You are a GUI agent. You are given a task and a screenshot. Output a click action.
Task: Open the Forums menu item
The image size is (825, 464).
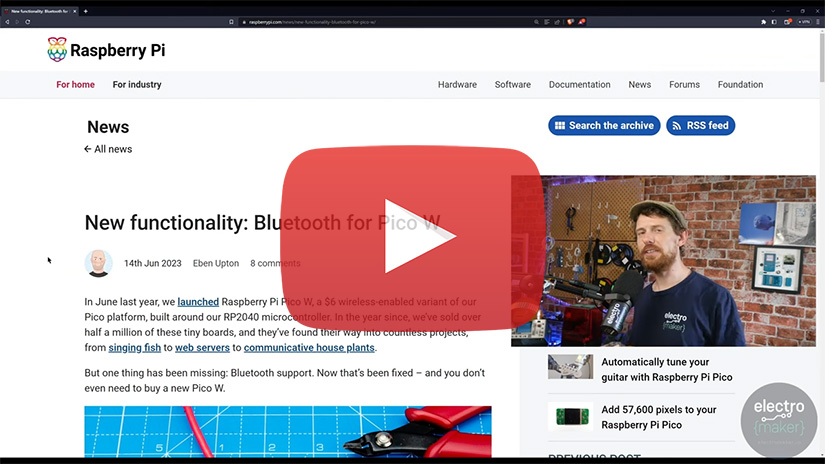pyautogui.click(x=684, y=85)
